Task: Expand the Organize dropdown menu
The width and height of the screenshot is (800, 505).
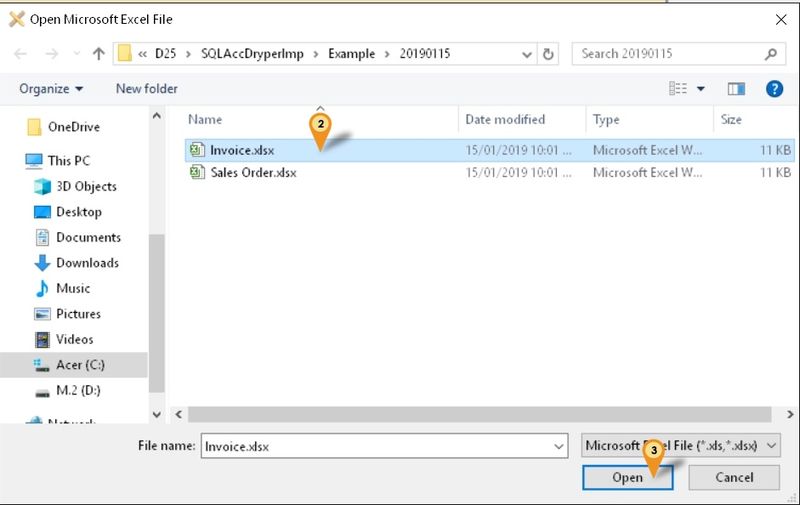Action: [51, 89]
